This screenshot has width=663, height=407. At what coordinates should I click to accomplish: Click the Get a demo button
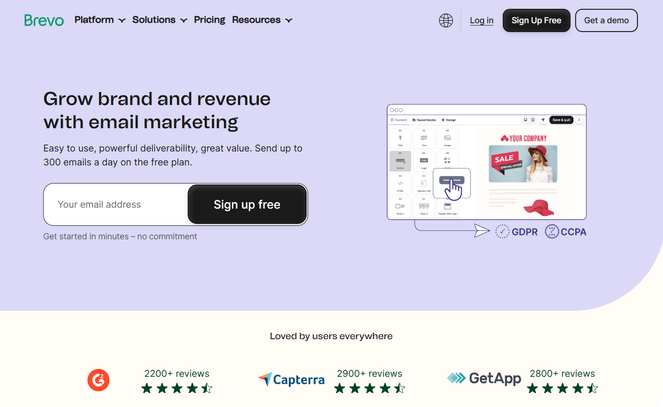606,20
